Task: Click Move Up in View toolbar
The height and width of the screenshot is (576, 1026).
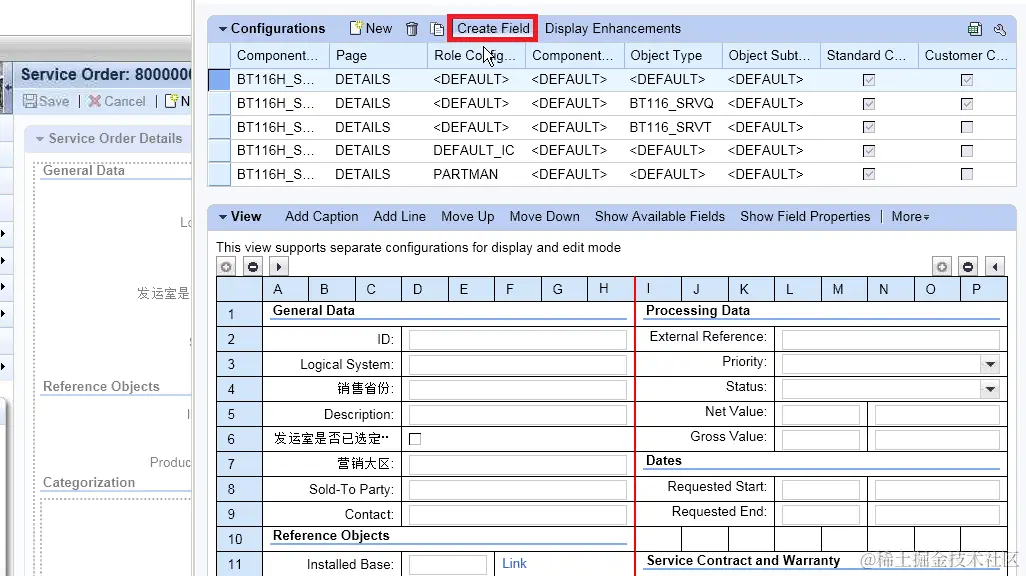Action: (467, 216)
